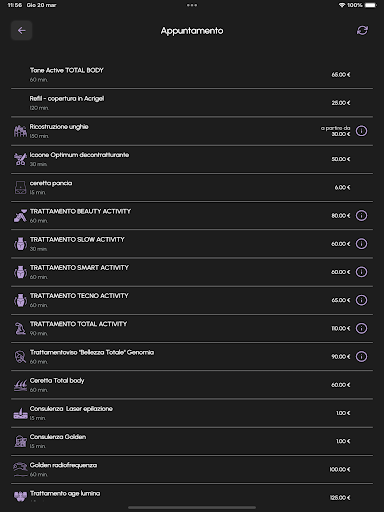Open info for Ricostruzione unghie

[361, 131]
